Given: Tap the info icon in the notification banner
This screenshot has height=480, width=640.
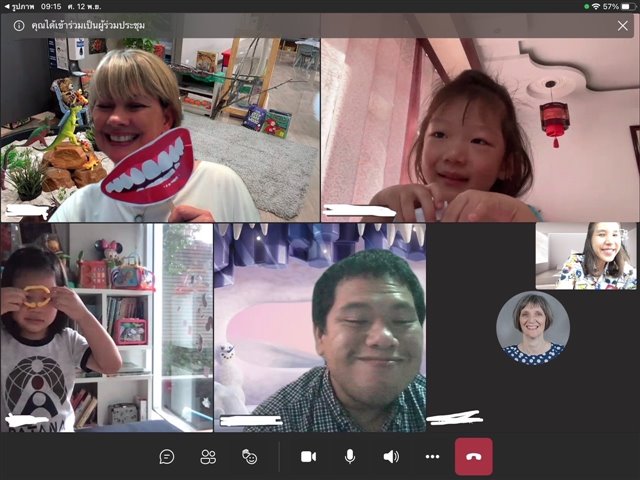Looking at the screenshot, I should point(18,26).
